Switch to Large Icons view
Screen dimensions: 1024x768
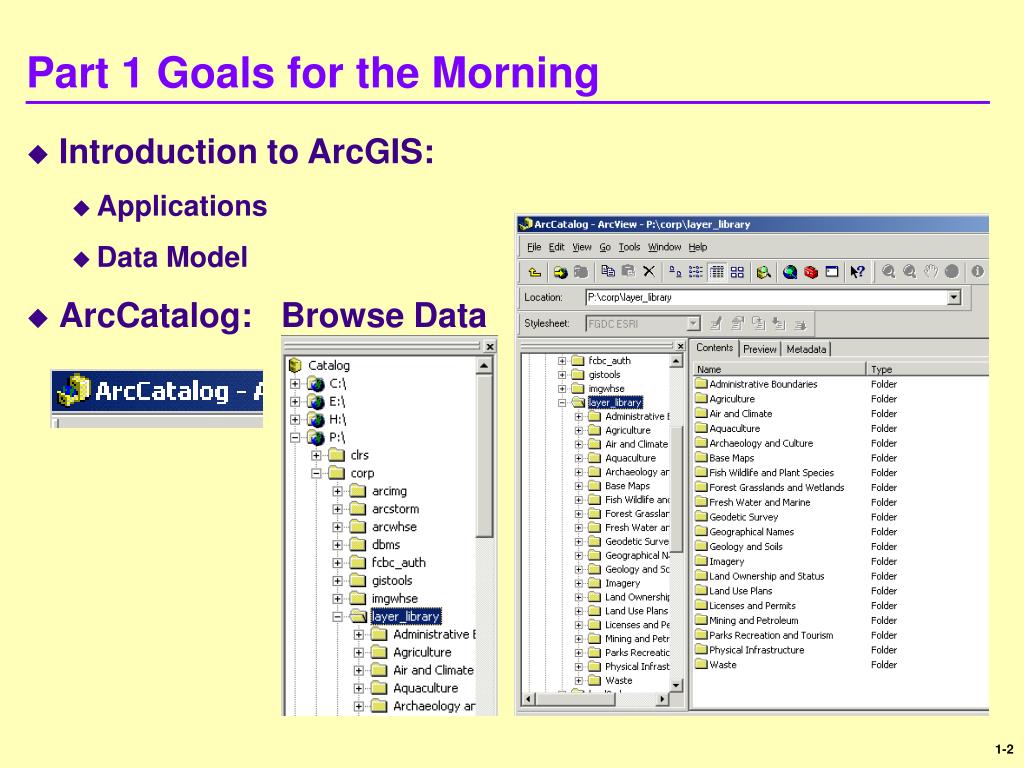[675, 272]
